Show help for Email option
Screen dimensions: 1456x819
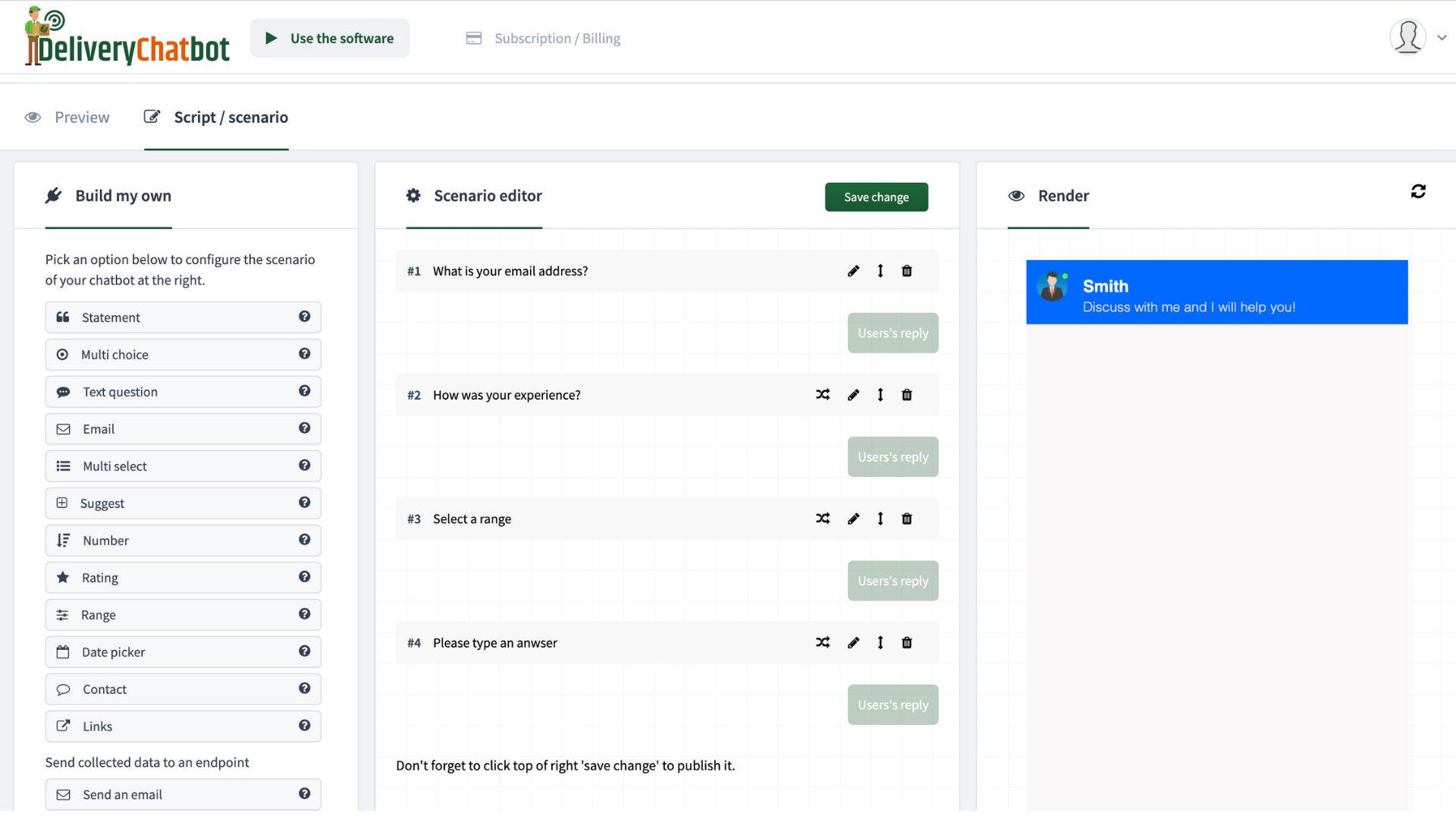[304, 428]
